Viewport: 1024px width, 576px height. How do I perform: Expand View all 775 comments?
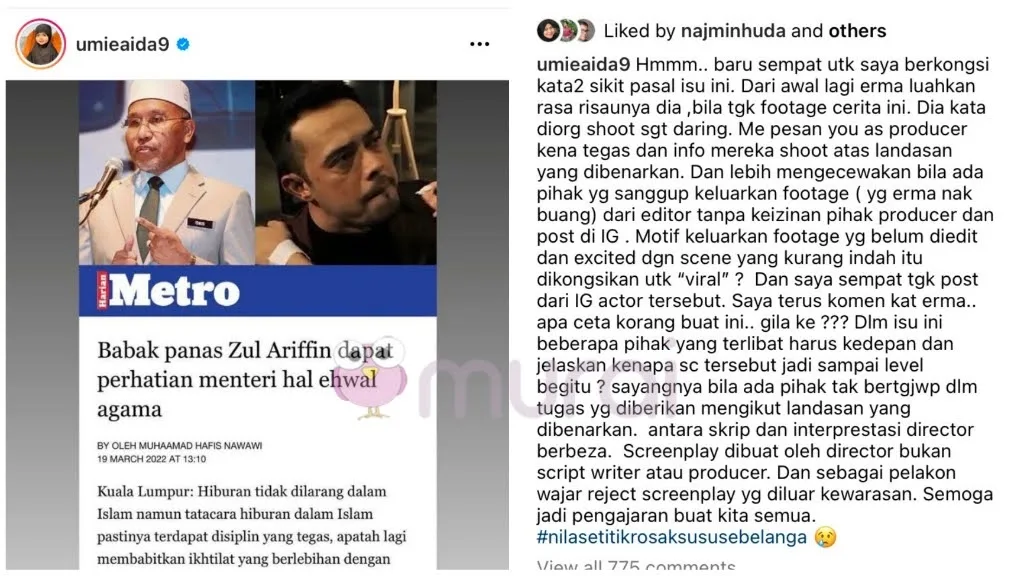636,566
